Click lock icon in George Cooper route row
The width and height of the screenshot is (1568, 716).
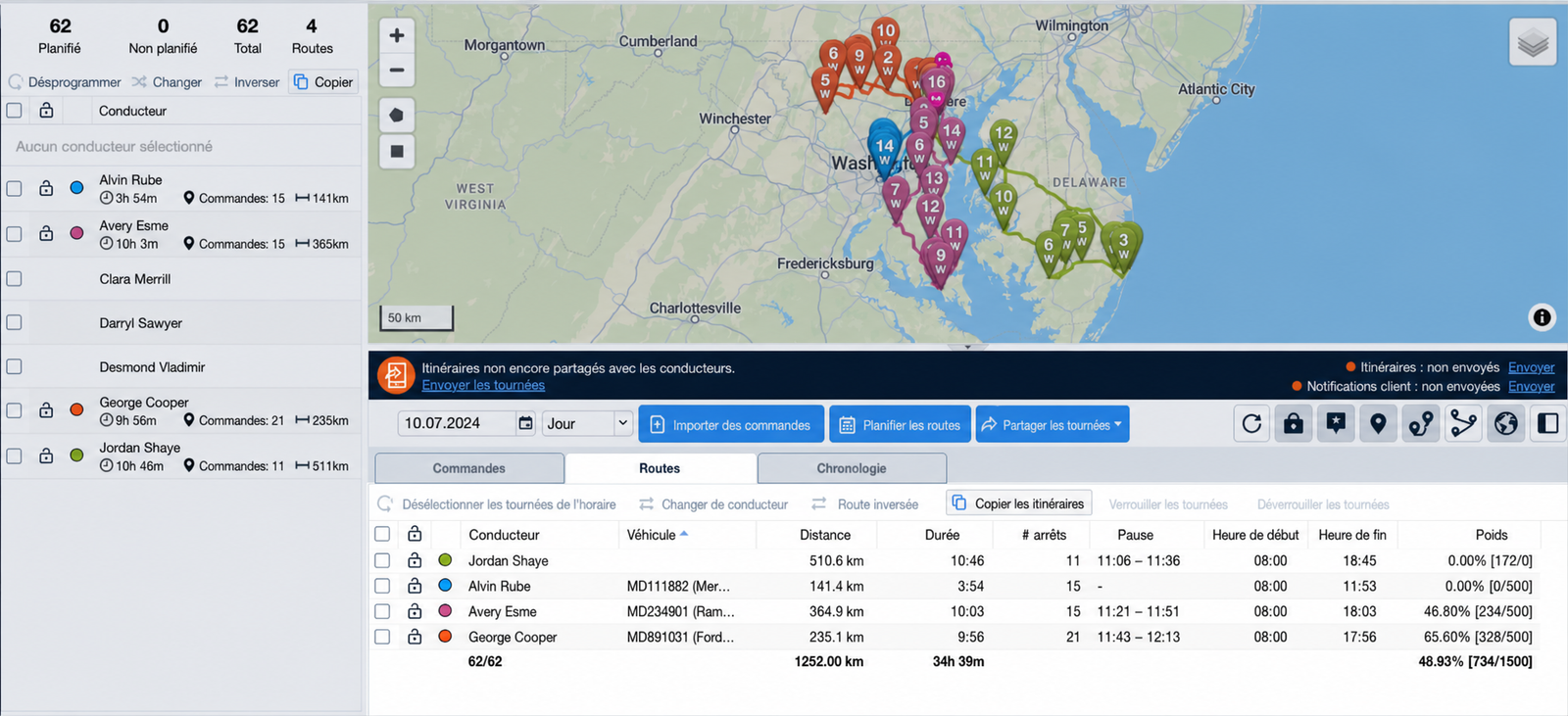415,637
